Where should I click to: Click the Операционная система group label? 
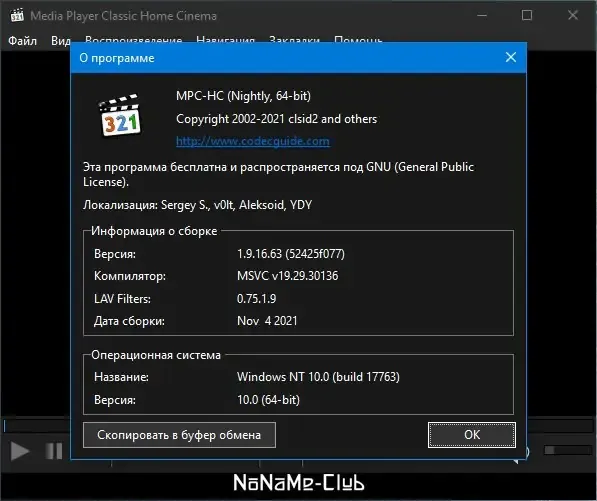pyautogui.click(x=156, y=355)
